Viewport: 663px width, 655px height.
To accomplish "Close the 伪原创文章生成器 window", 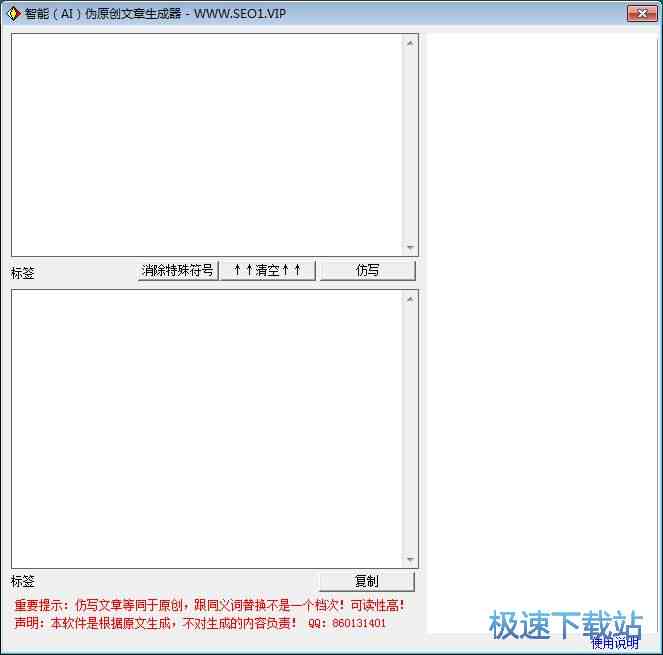I will click(x=642, y=14).
